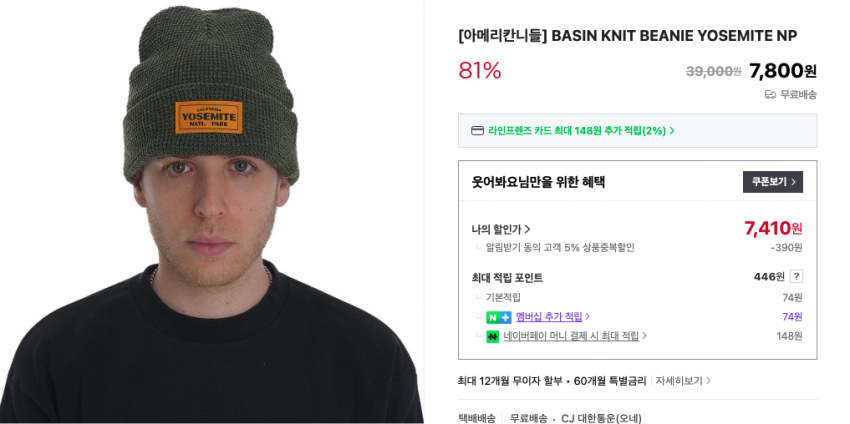Click the arrow on 쿠폰보기 button
This screenshot has height=424, width=850.
(x=794, y=182)
